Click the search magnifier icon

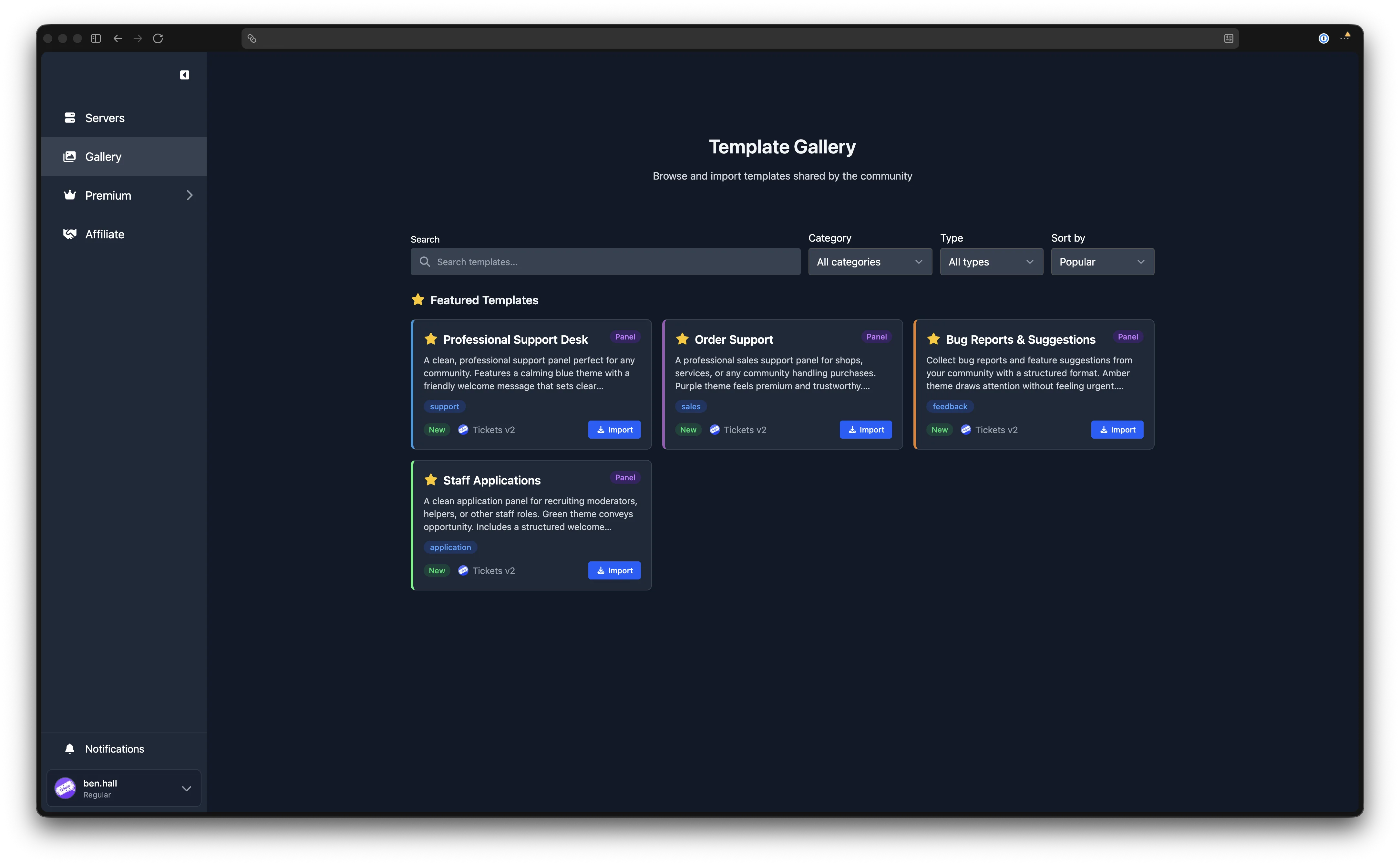tap(425, 261)
